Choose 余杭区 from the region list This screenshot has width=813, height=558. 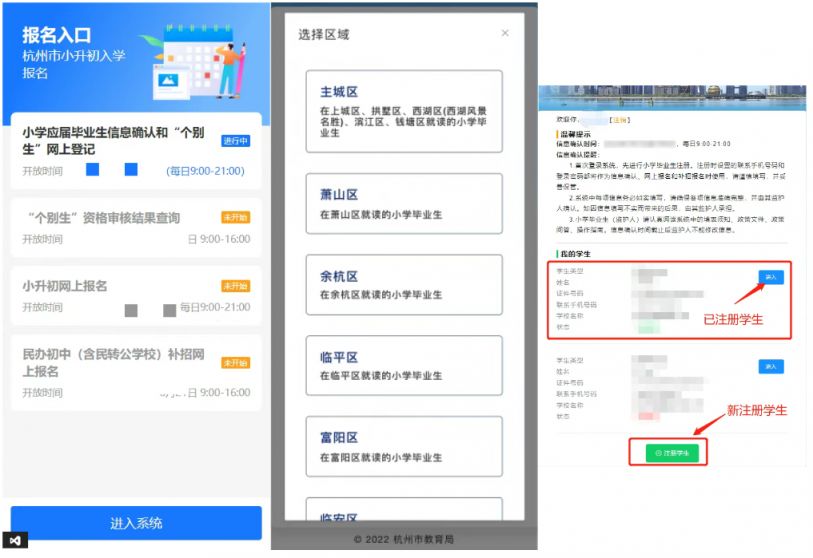click(404, 285)
